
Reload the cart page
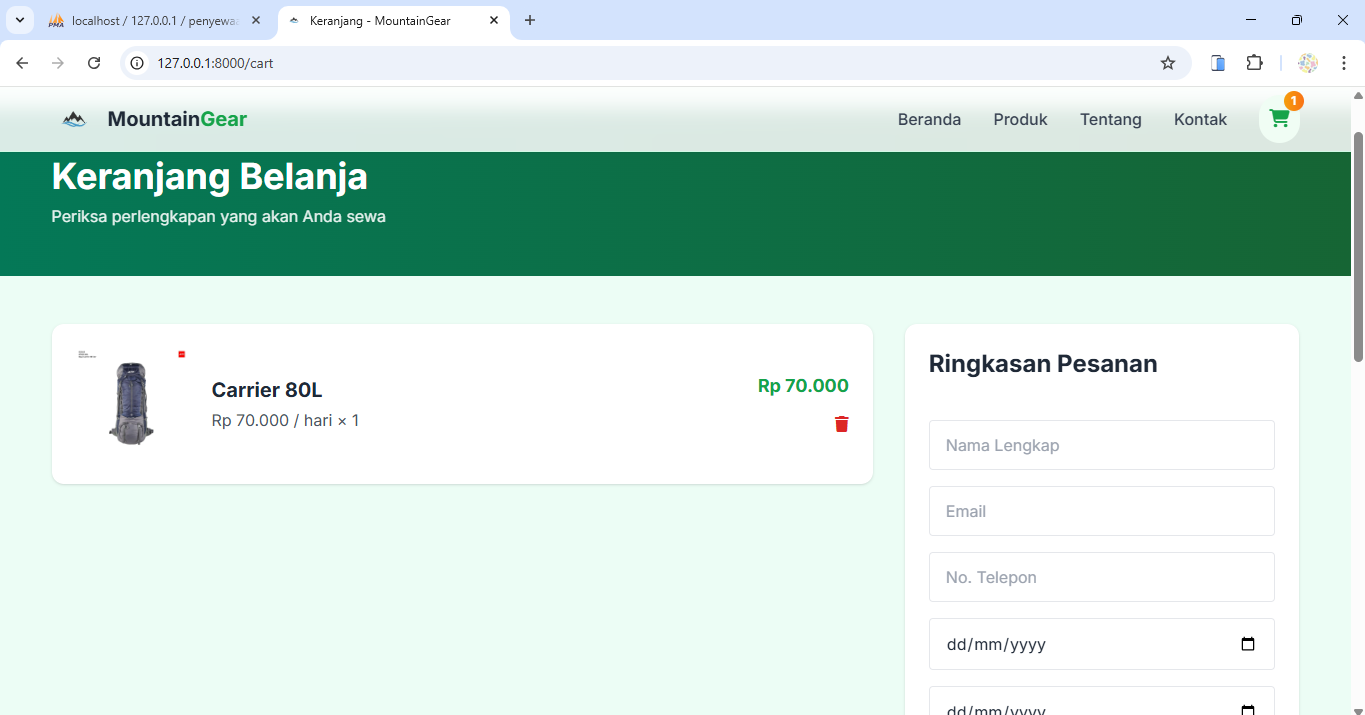(x=94, y=63)
